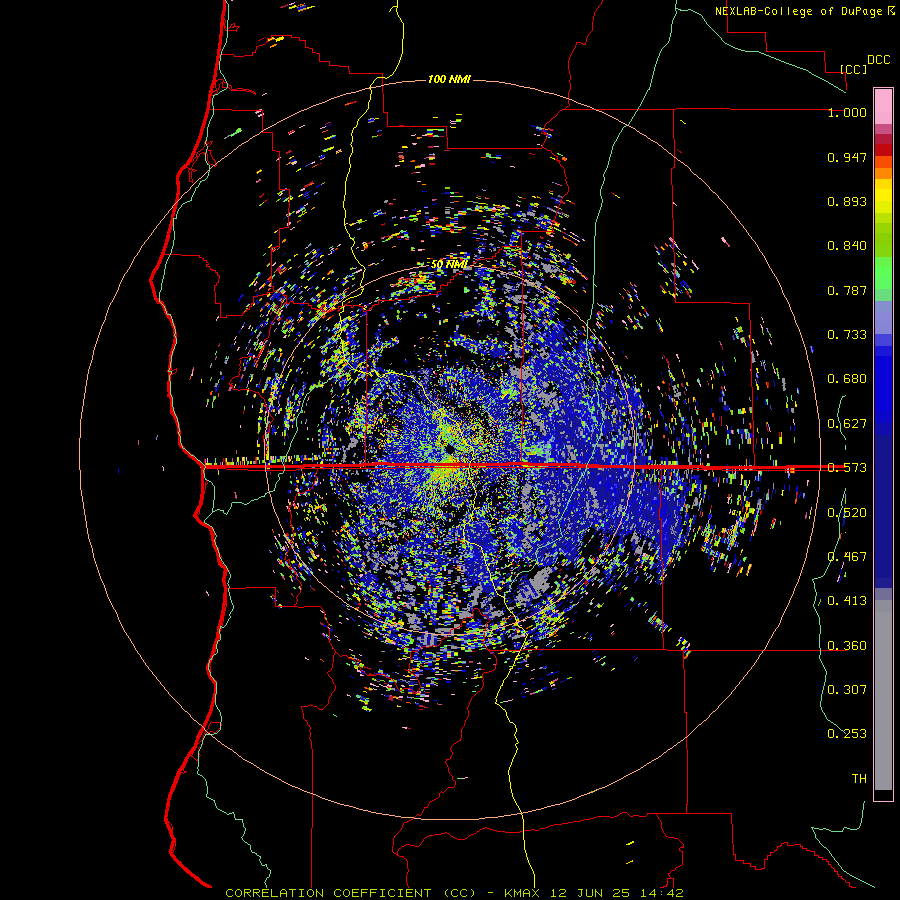Click the CORRELATION COEFFICIENT (CC) title text
This screenshot has width=900, height=900.
pyautogui.click(x=350, y=893)
